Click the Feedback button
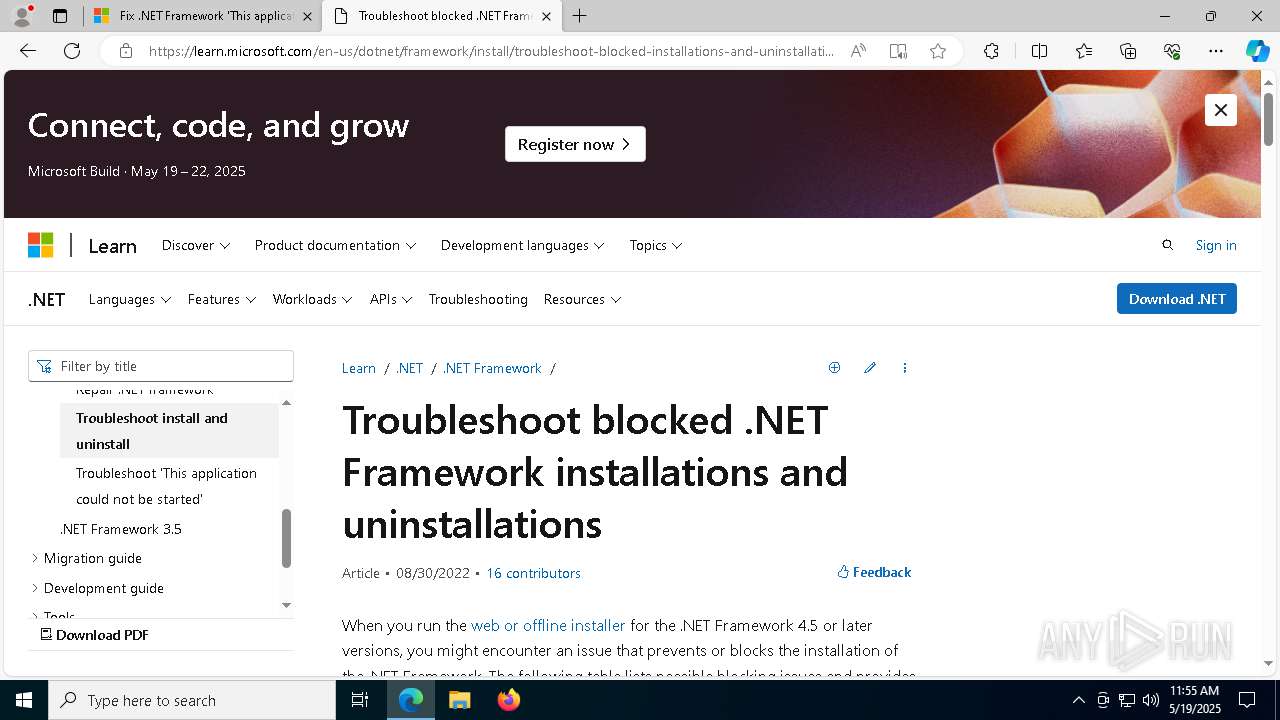The height and width of the screenshot is (720, 1280). 874,572
